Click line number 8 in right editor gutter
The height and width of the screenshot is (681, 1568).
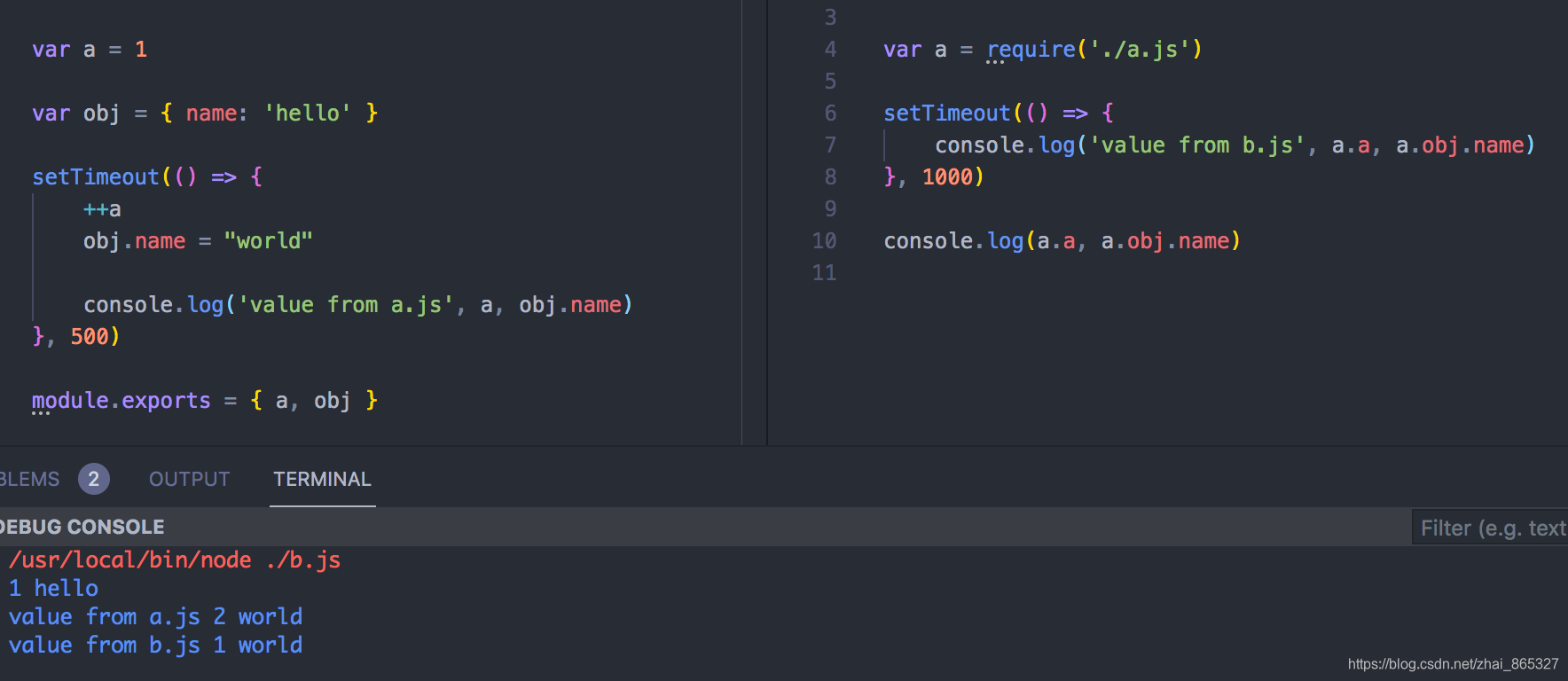click(830, 177)
